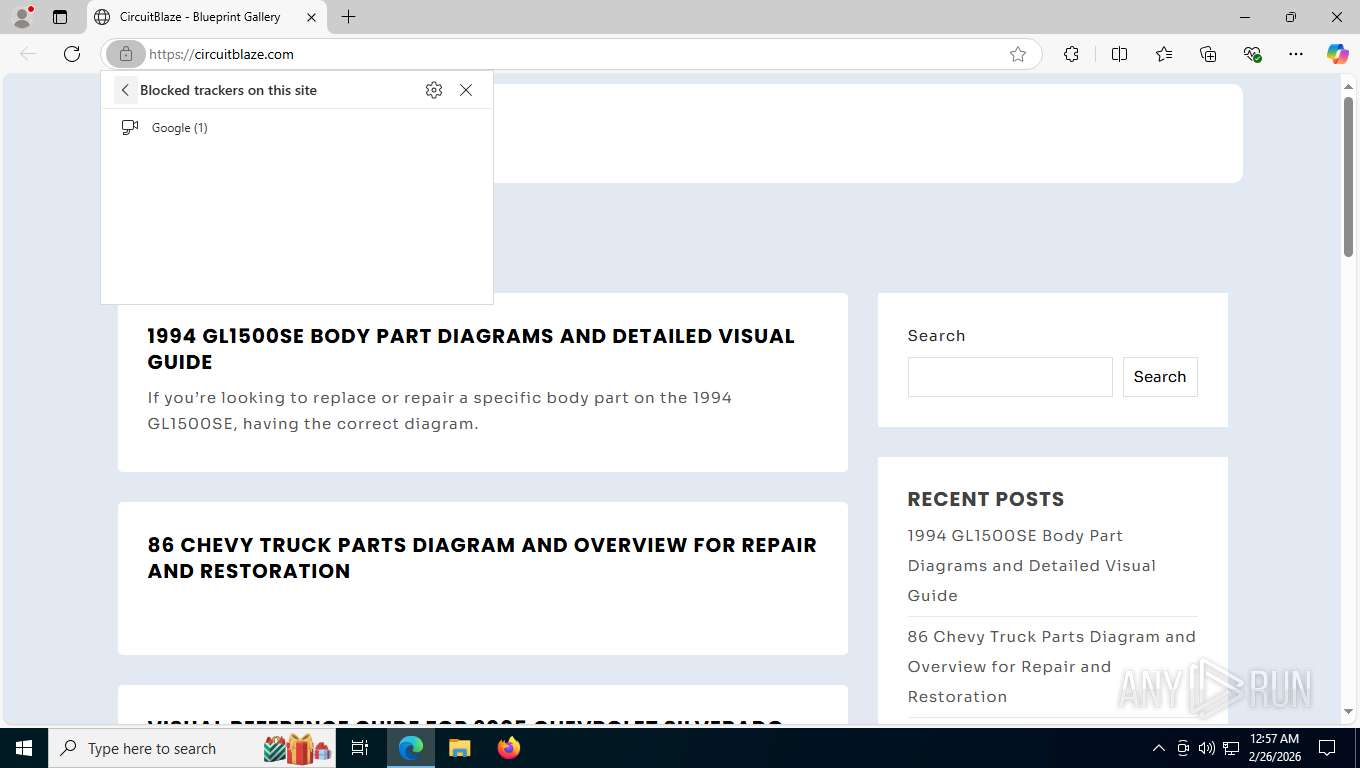
Task: Open 86 Chevy Truck Parts Diagram article title
Action: [482, 558]
